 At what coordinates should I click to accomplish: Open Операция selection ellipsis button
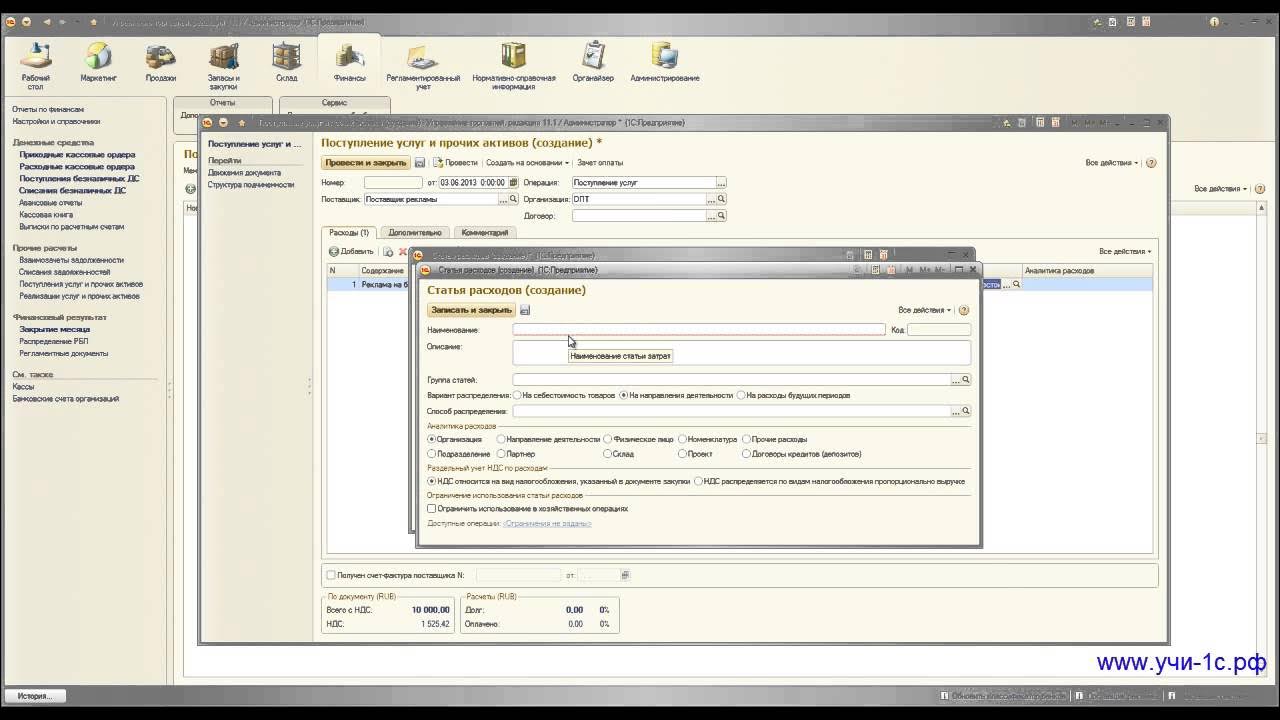(721, 183)
